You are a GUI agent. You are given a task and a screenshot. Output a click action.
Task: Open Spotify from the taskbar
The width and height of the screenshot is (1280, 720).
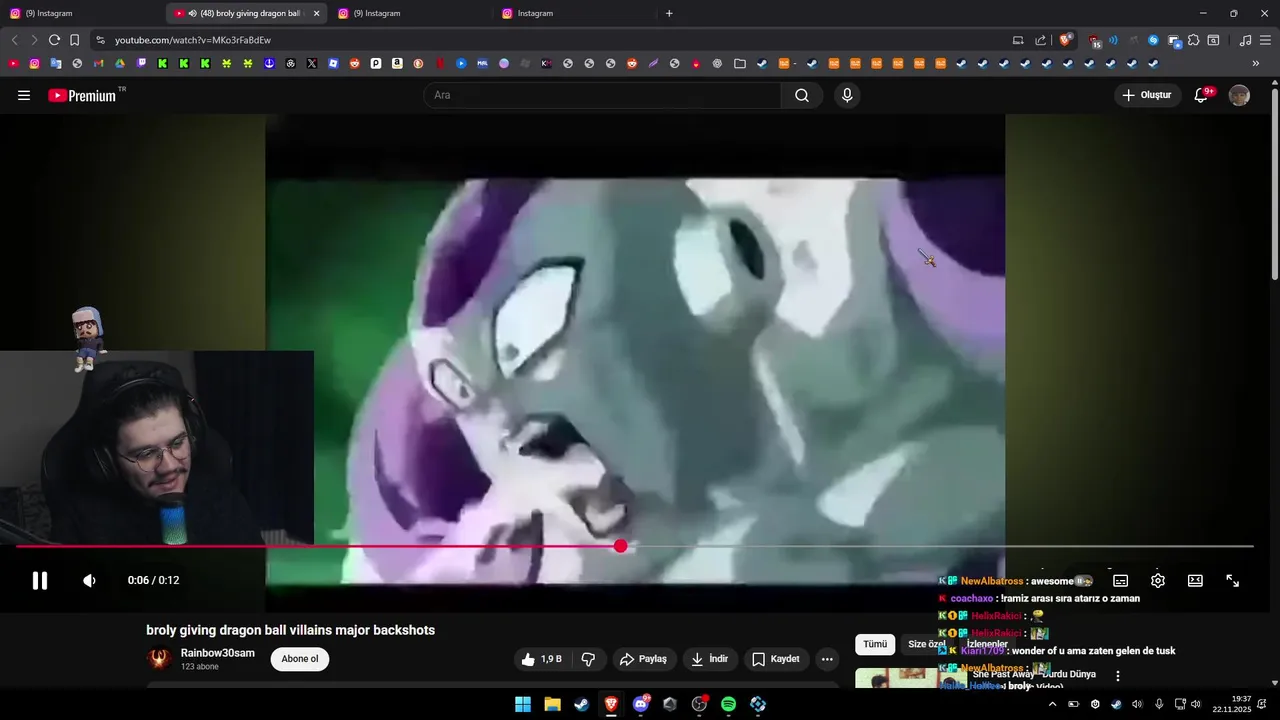coord(729,704)
